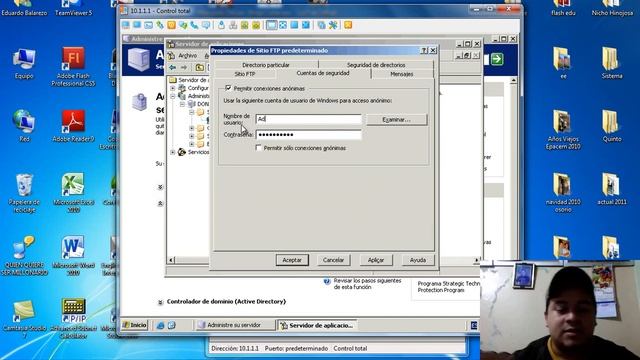Click the dialog's question mark help button
This screenshot has height=360, width=640.
424,50
